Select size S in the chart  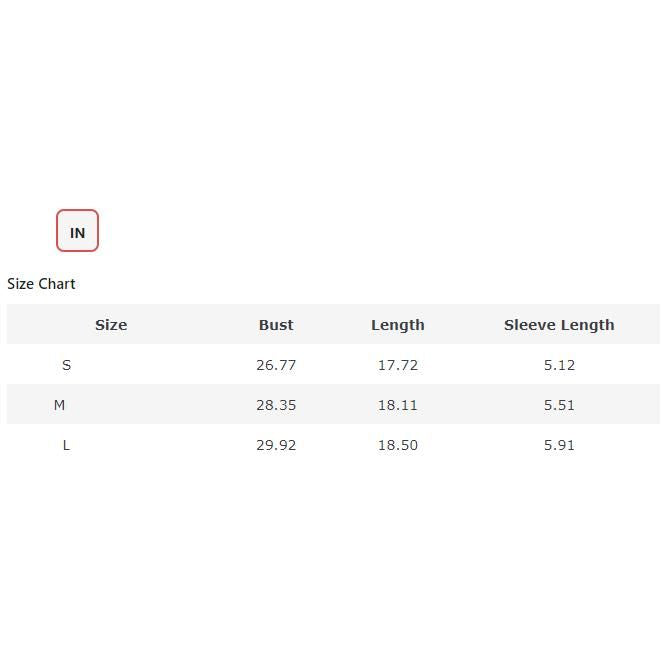[67, 365]
